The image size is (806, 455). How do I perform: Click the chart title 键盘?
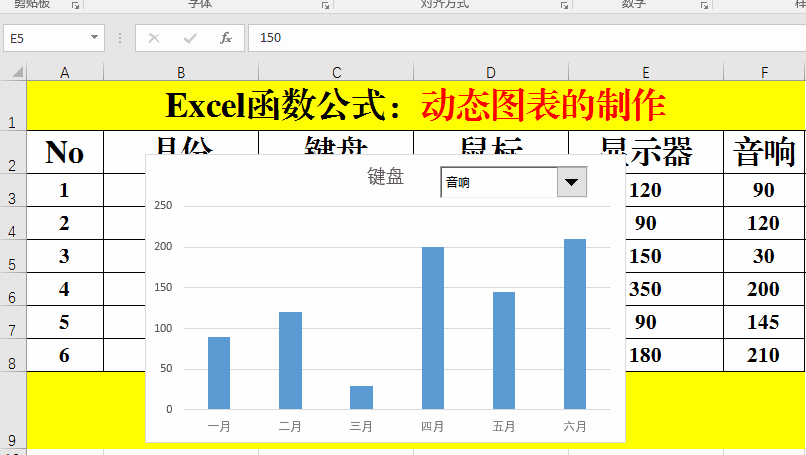coord(386,176)
